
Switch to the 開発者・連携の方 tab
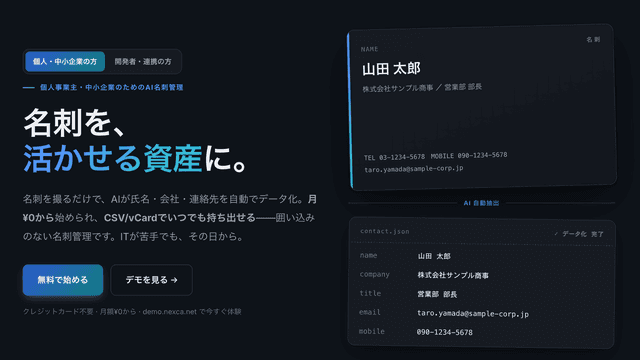point(143,62)
